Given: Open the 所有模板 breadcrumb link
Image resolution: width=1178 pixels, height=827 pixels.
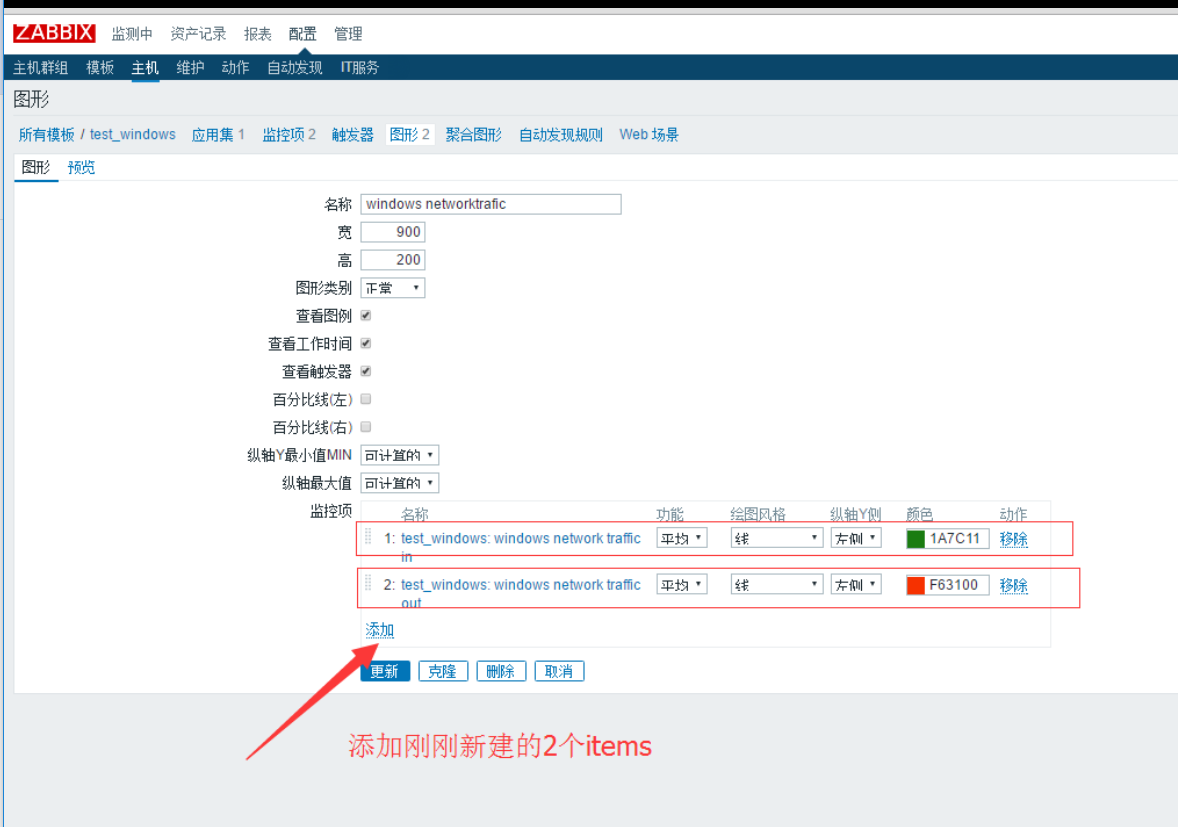Looking at the screenshot, I should [47, 134].
